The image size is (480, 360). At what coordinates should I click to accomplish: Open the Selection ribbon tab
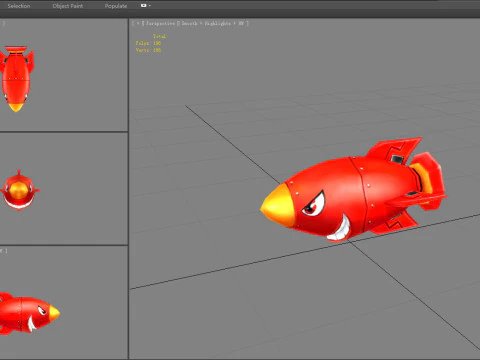click(19, 6)
